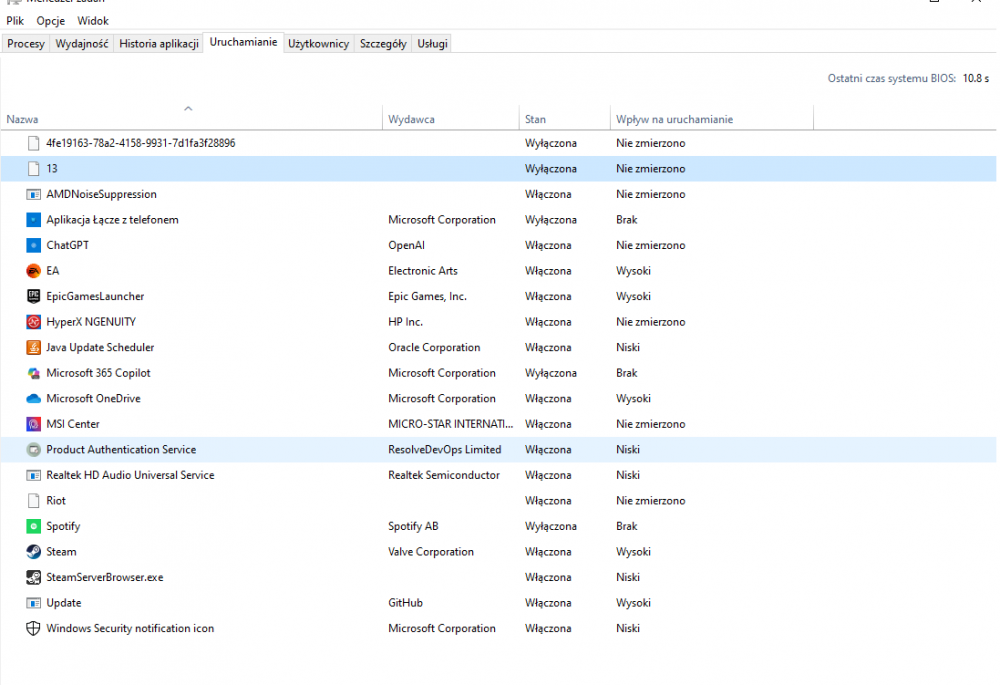The height and width of the screenshot is (685, 1000).
Task: Select the Product Authentication Service row
Action: point(121,450)
